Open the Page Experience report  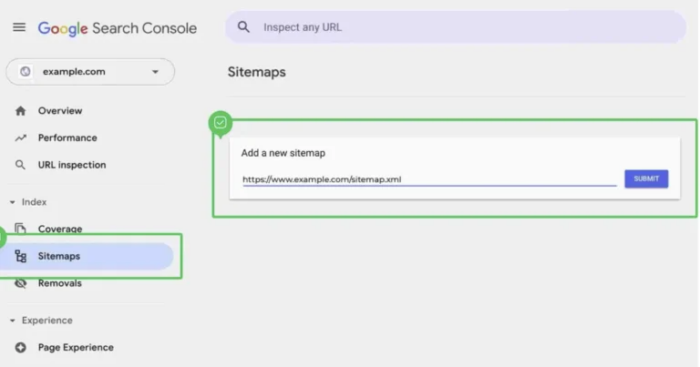pyautogui.click(x=75, y=348)
